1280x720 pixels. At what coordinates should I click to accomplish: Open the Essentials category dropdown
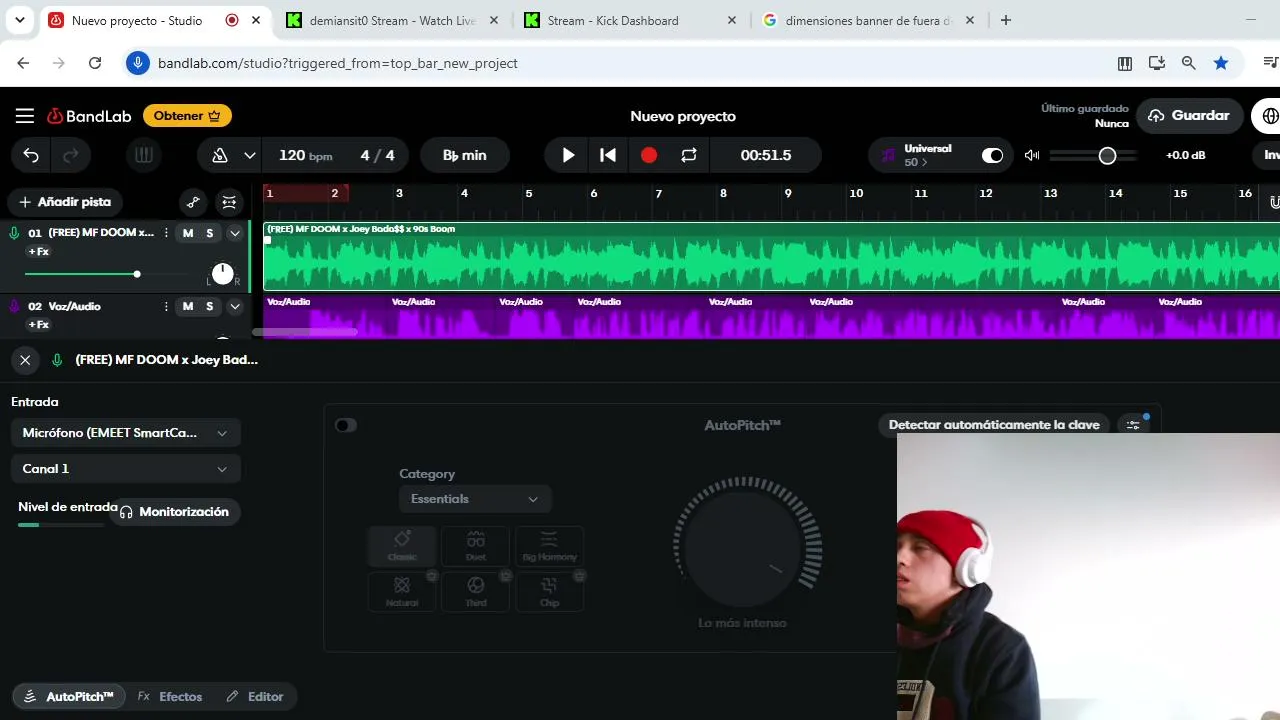point(475,499)
